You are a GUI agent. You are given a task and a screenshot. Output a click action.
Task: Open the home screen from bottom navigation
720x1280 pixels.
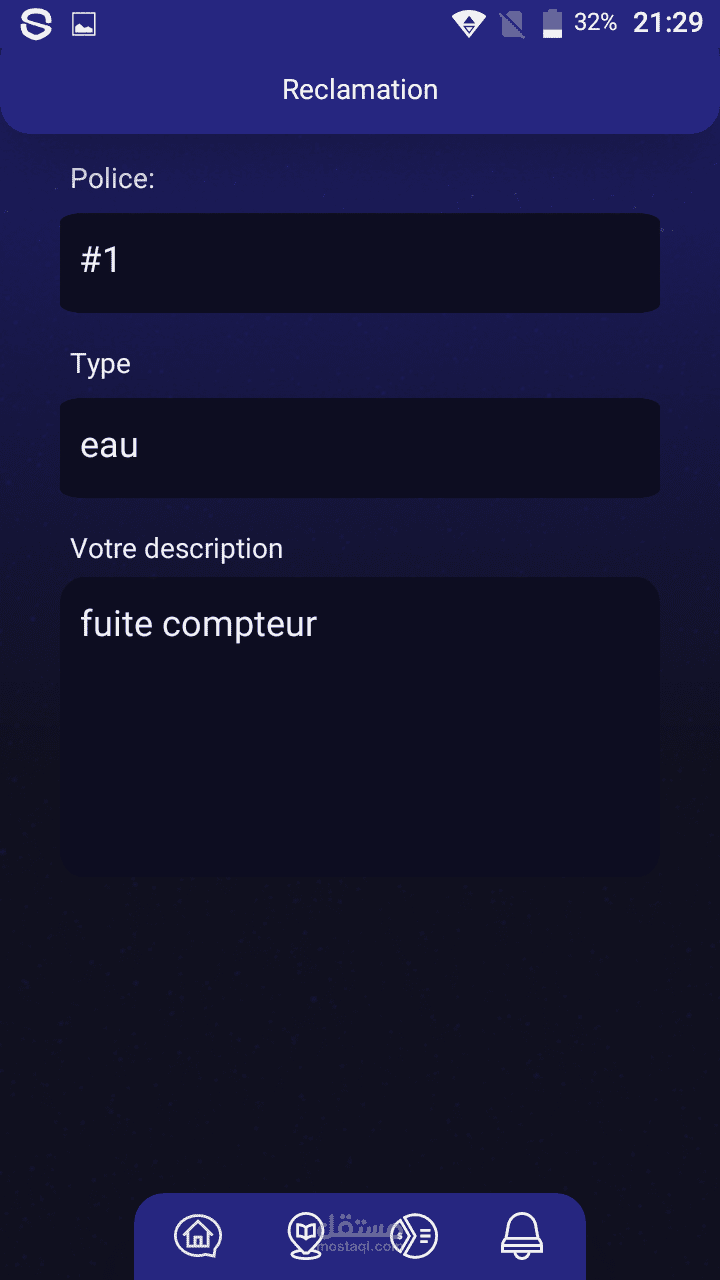[x=198, y=1236]
